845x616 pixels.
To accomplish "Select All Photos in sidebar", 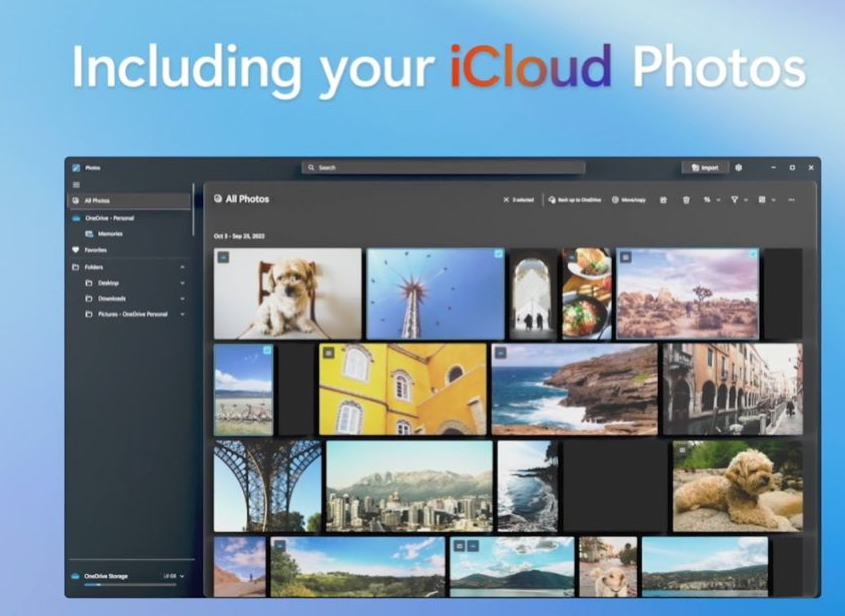I will click(129, 200).
